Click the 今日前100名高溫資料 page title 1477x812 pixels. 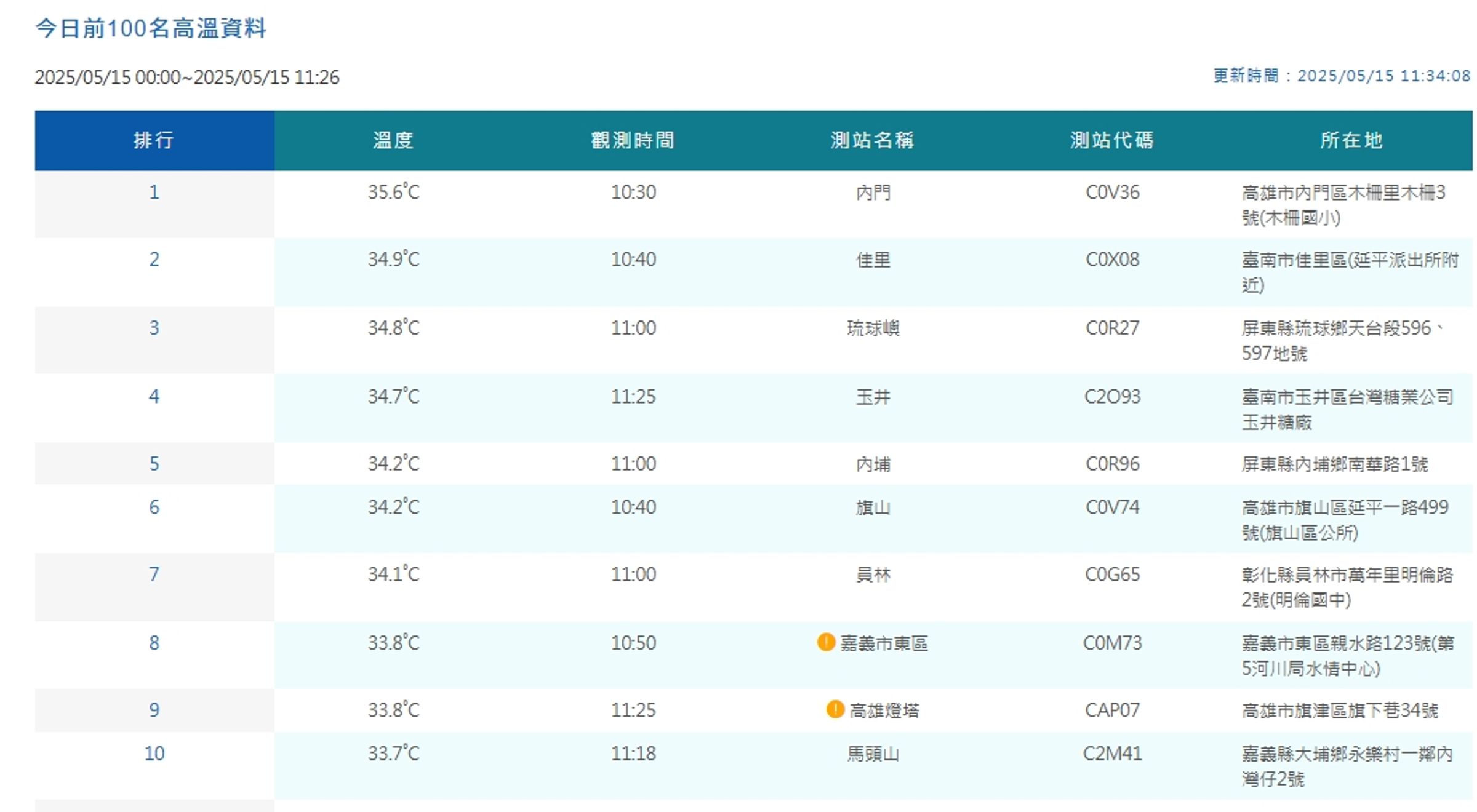coord(151,28)
